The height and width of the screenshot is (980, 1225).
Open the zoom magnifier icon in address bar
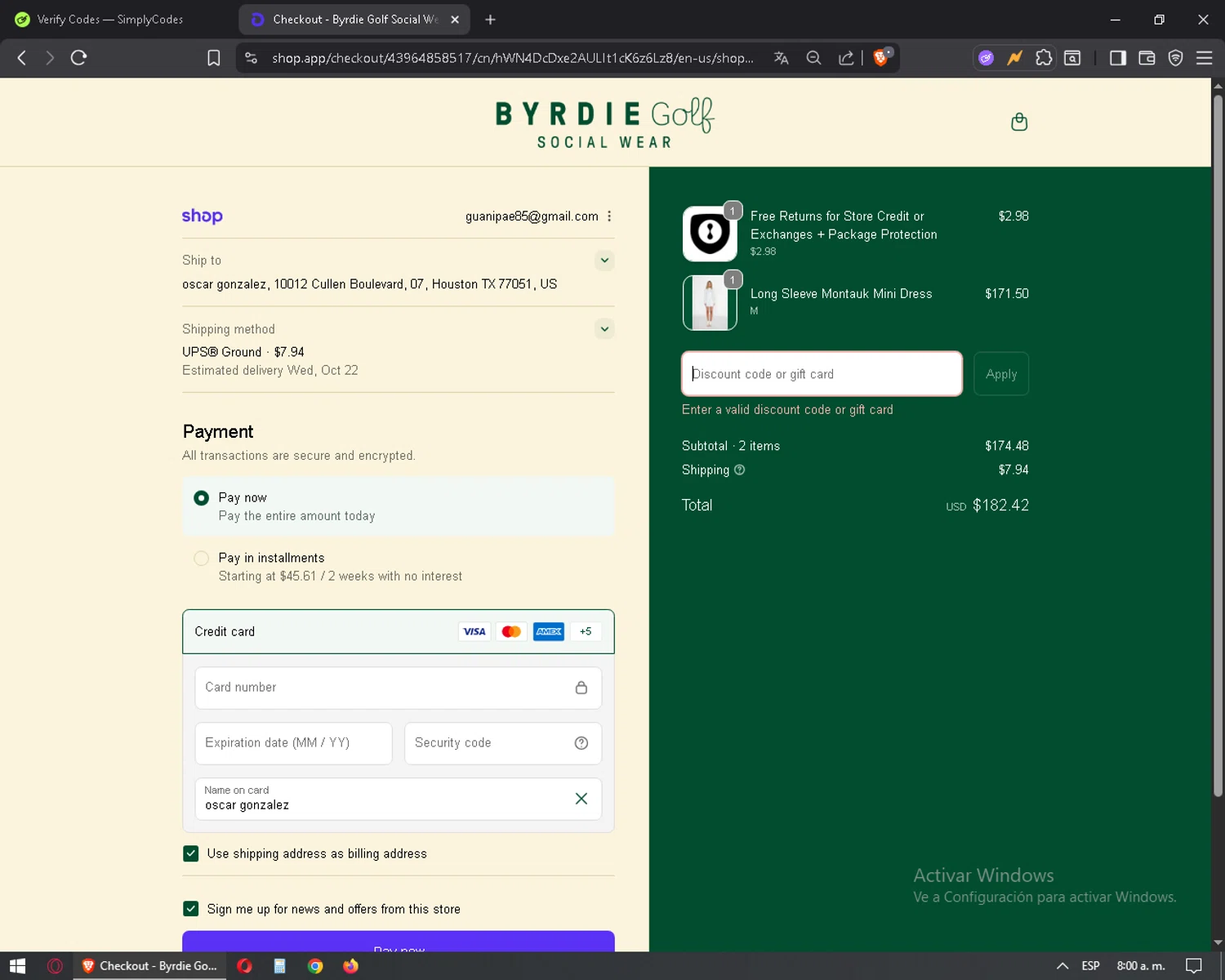(x=813, y=58)
